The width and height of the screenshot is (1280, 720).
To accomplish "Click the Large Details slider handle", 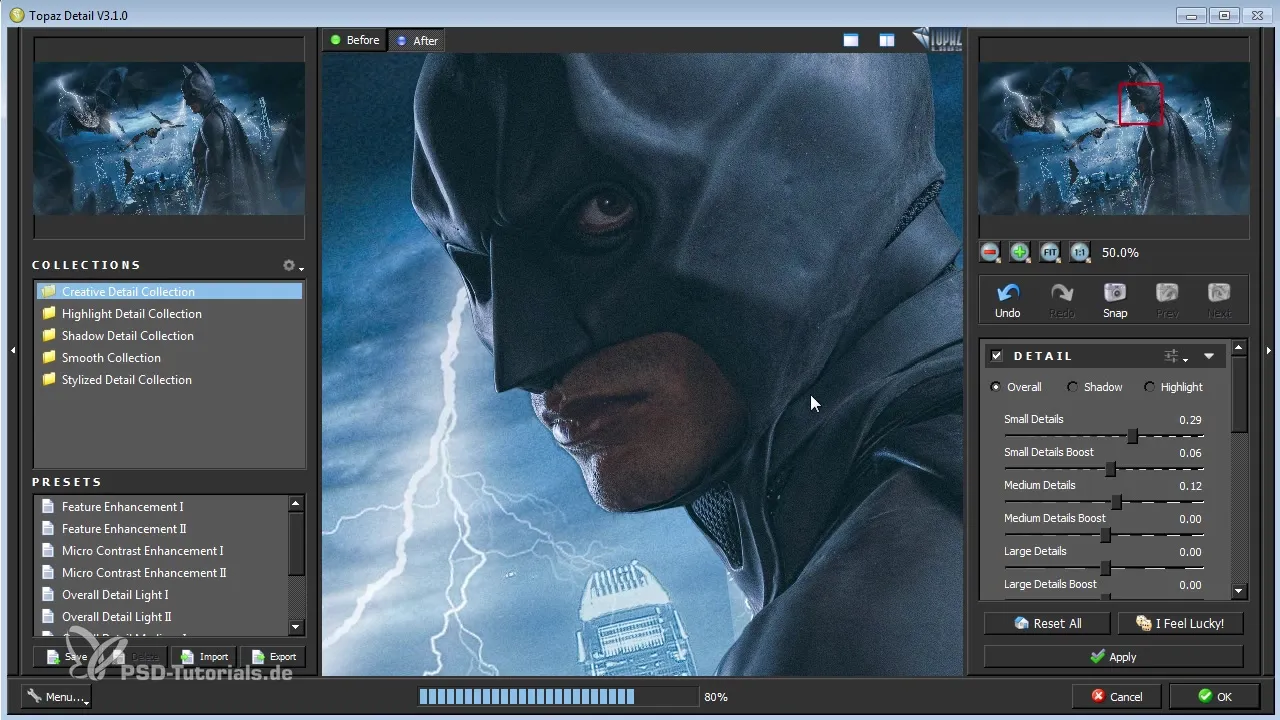I will coord(1105,568).
